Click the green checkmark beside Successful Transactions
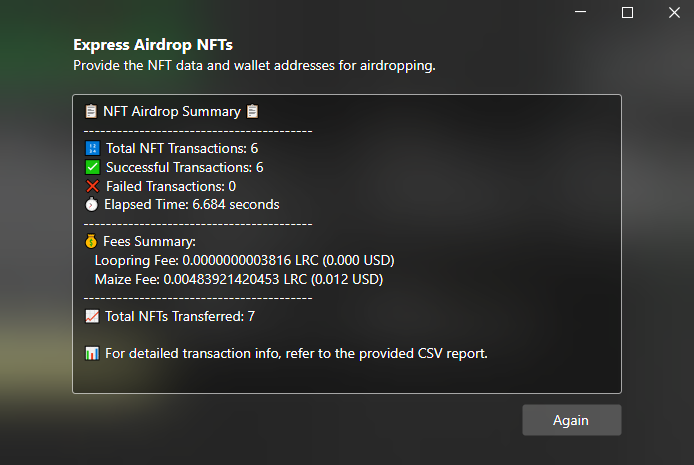 click(x=93, y=167)
